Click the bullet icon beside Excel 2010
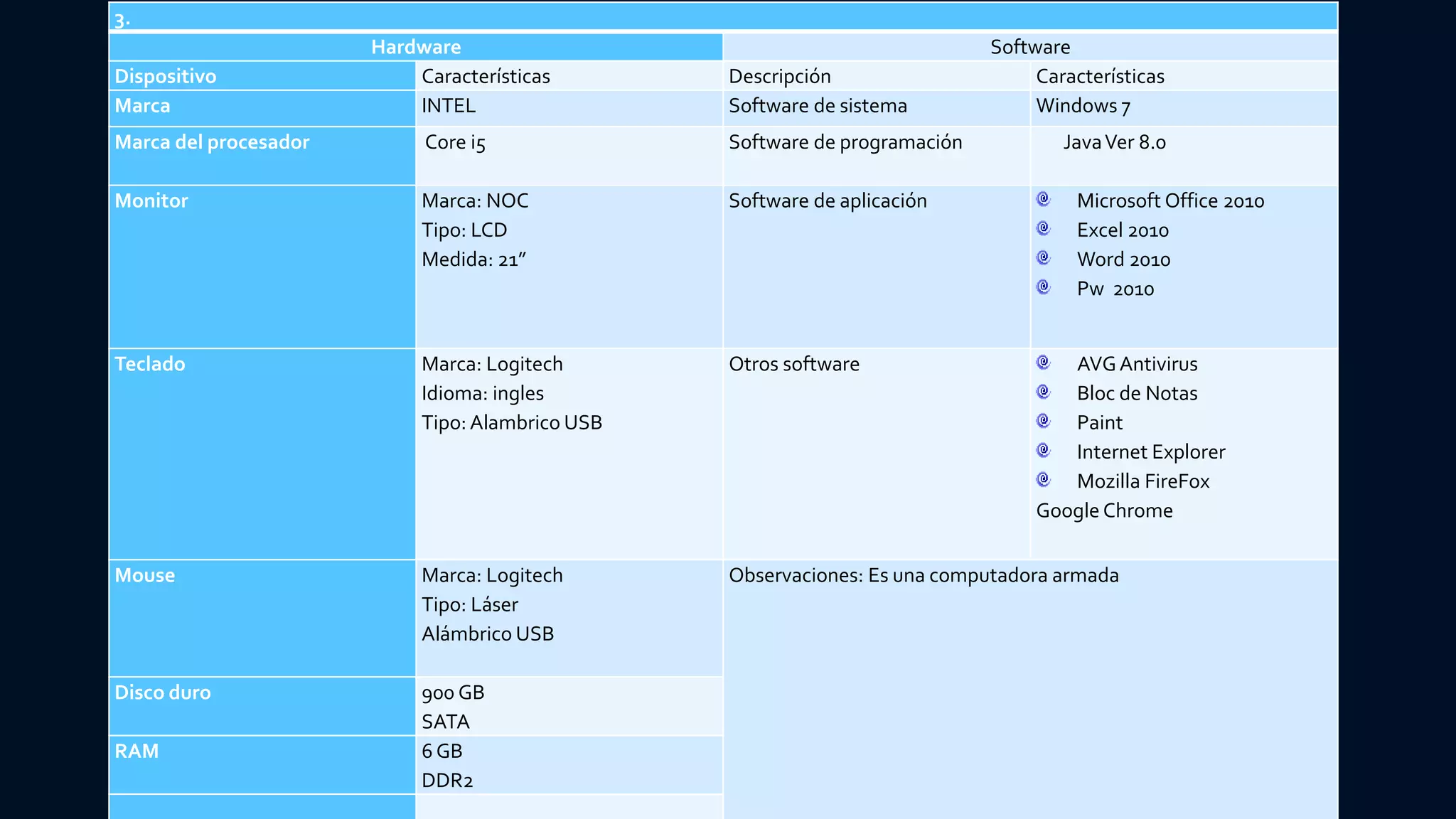 (x=1043, y=228)
